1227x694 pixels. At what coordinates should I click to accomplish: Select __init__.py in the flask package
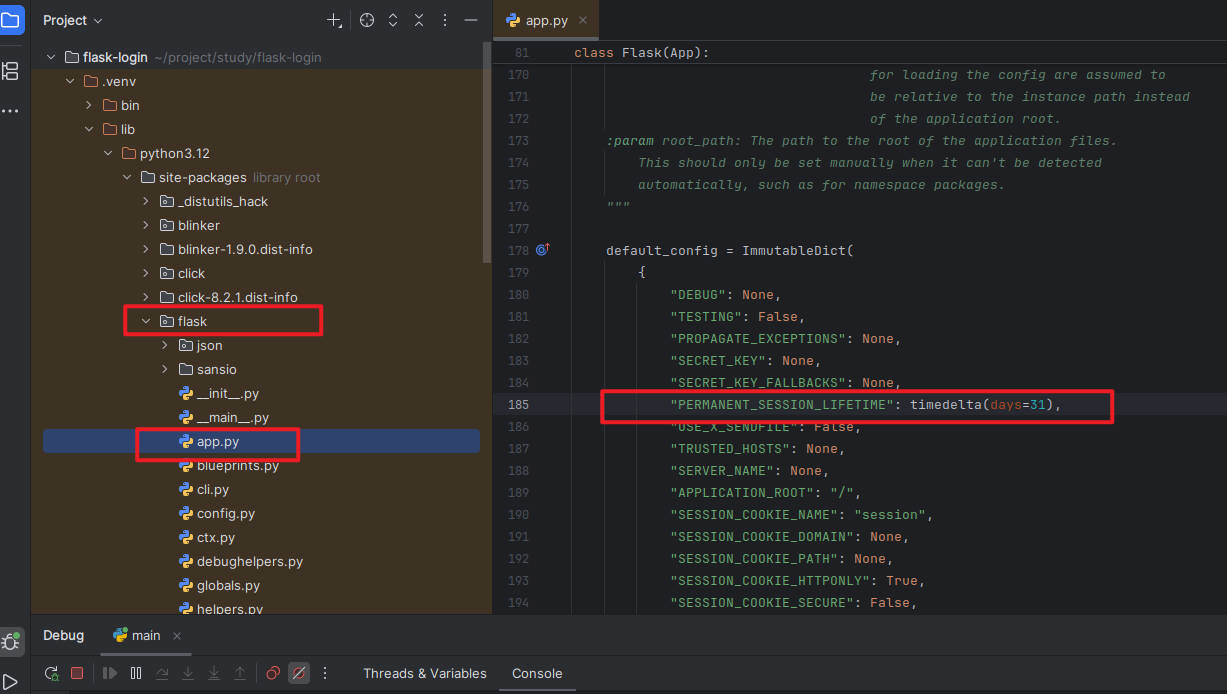(228, 393)
